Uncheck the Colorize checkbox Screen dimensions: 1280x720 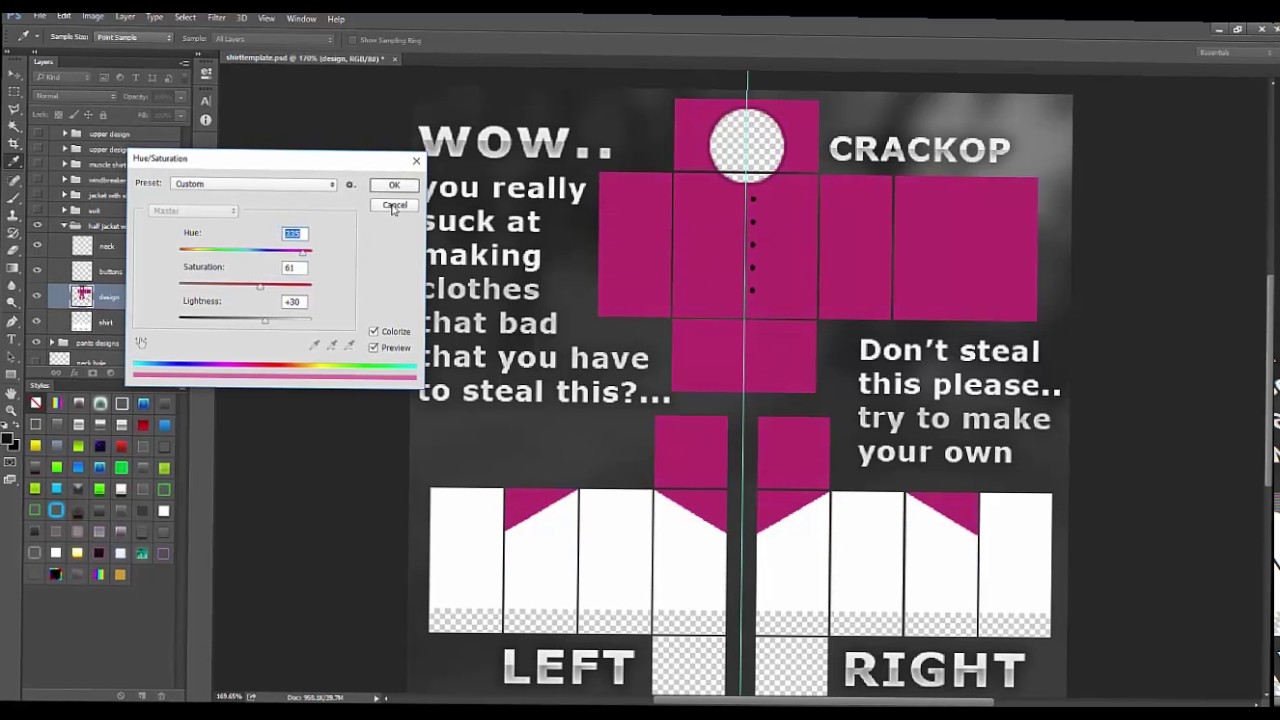(374, 331)
